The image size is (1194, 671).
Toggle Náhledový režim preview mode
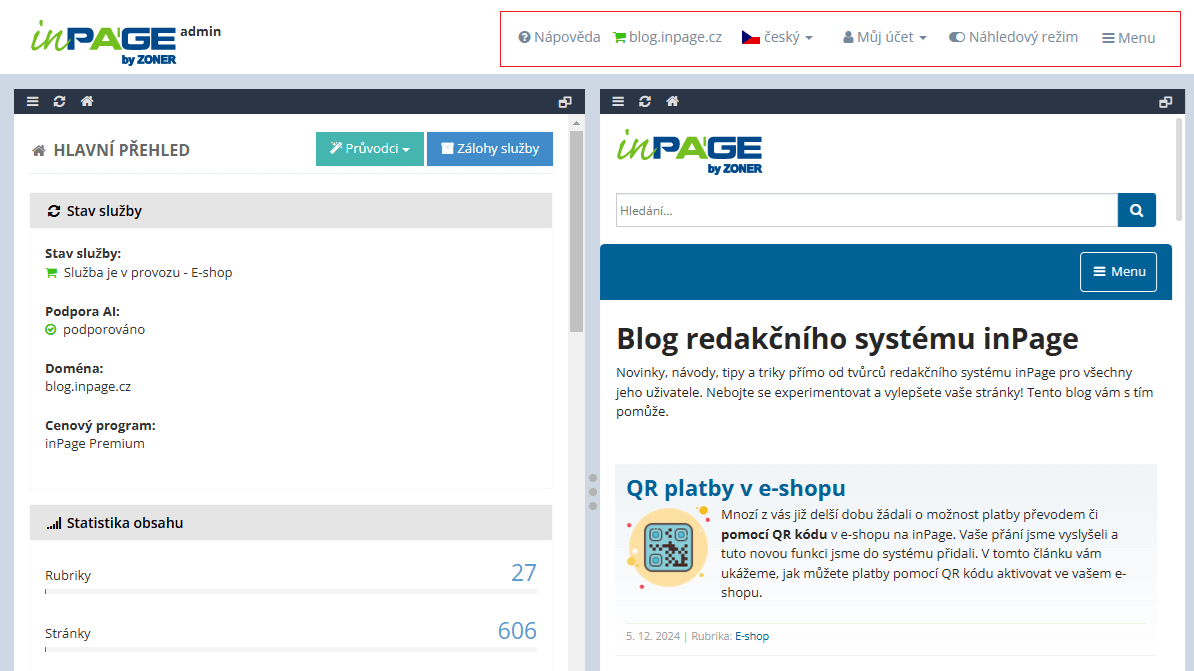coord(1014,37)
